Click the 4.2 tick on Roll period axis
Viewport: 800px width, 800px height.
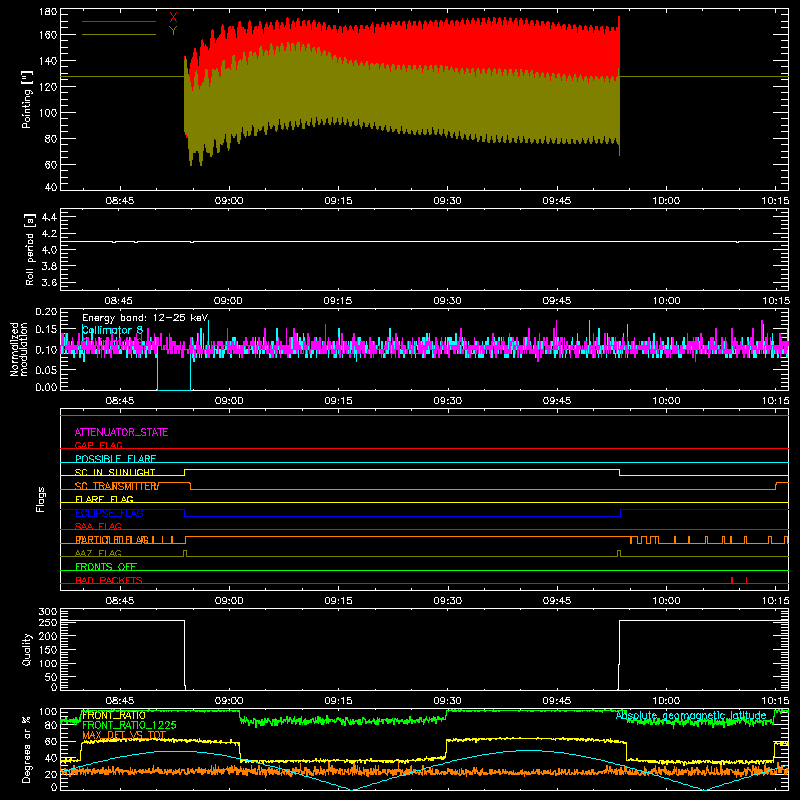(x=49, y=234)
